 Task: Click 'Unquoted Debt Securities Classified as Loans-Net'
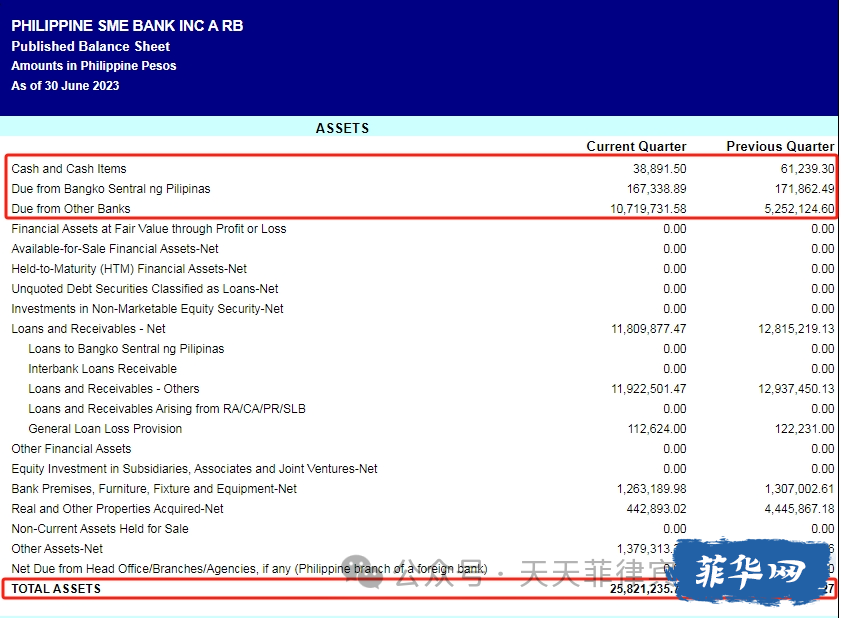(x=145, y=289)
